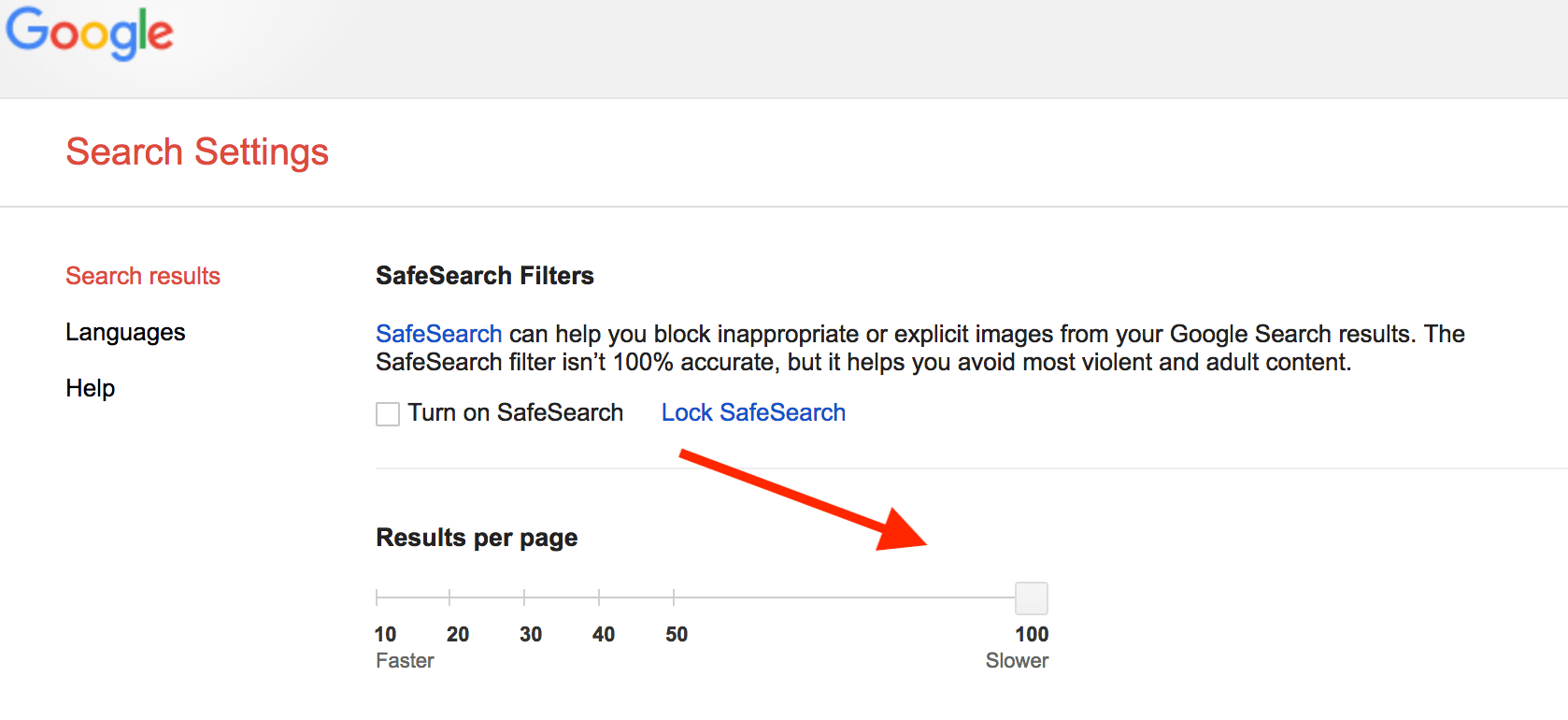Click the Google logo
This screenshot has width=1568, height=720.
point(90,34)
